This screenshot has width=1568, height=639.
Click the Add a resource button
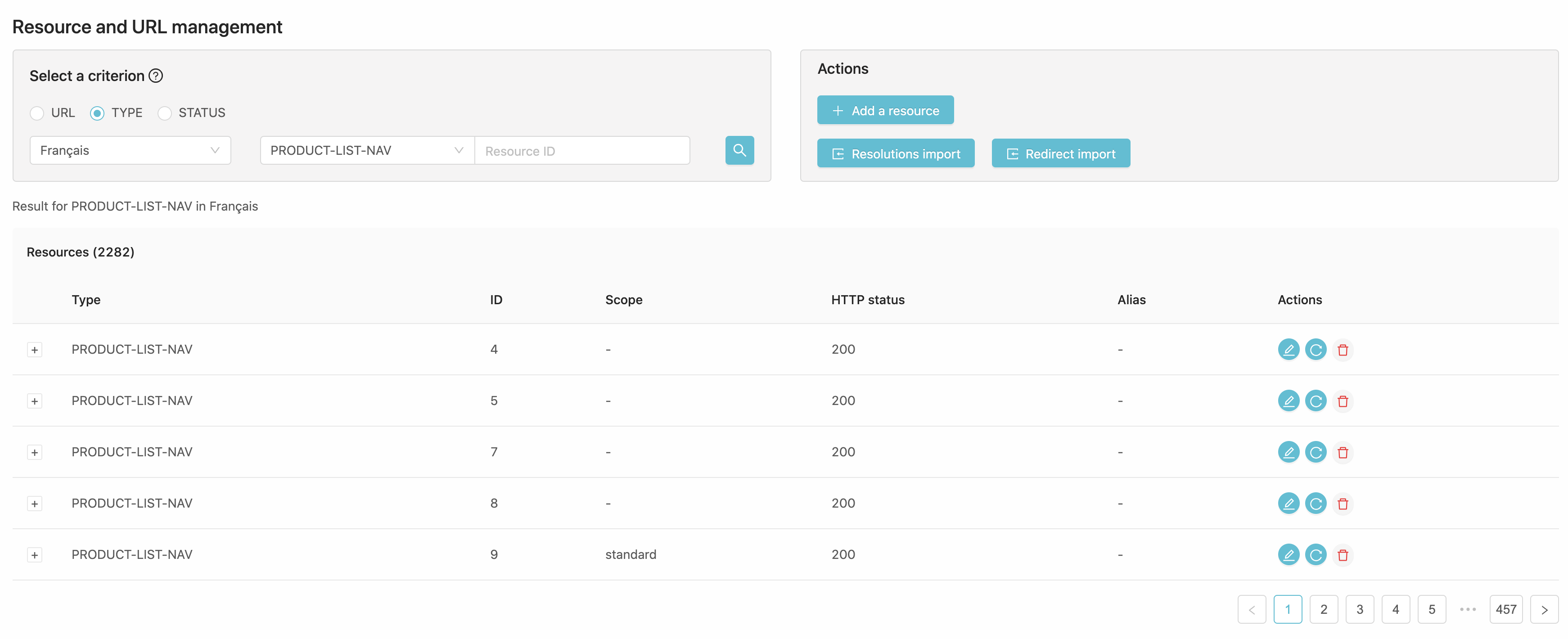pos(885,110)
